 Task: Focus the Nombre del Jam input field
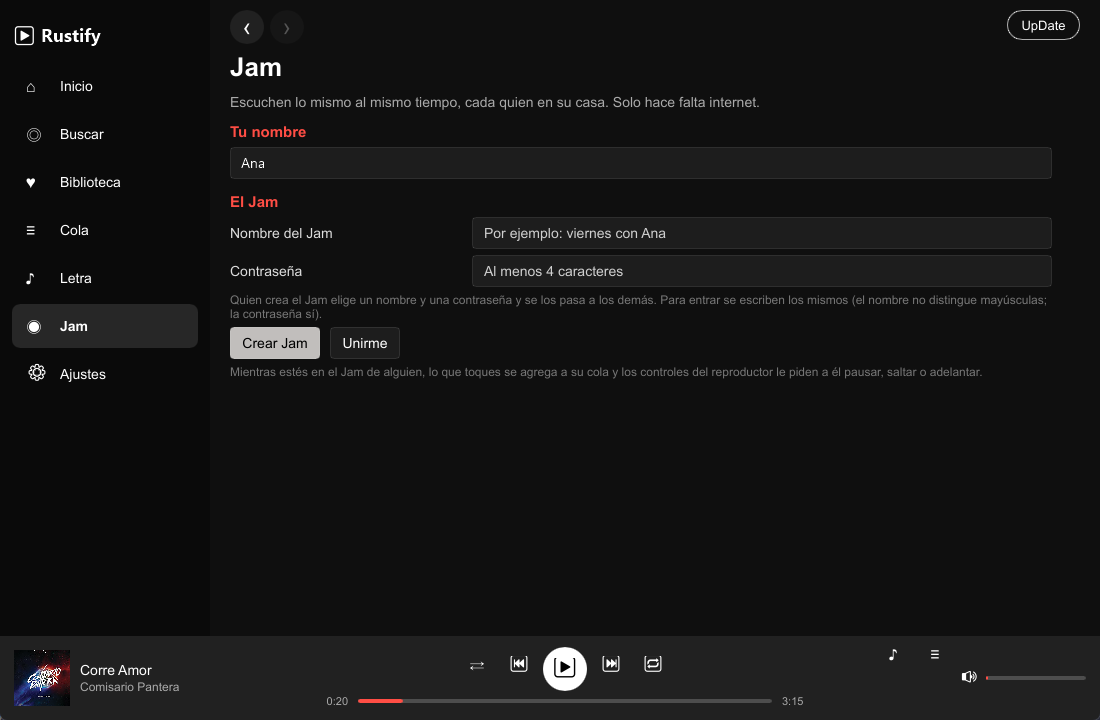coord(762,233)
